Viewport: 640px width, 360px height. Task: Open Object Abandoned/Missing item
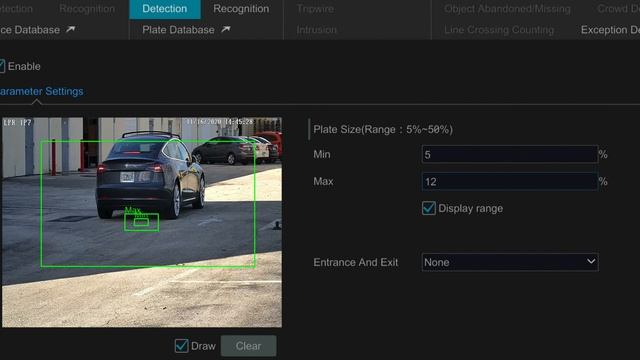(507, 9)
